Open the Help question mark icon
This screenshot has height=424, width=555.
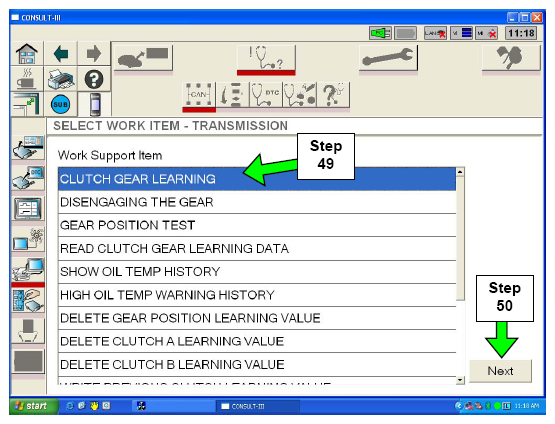tap(94, 79)
